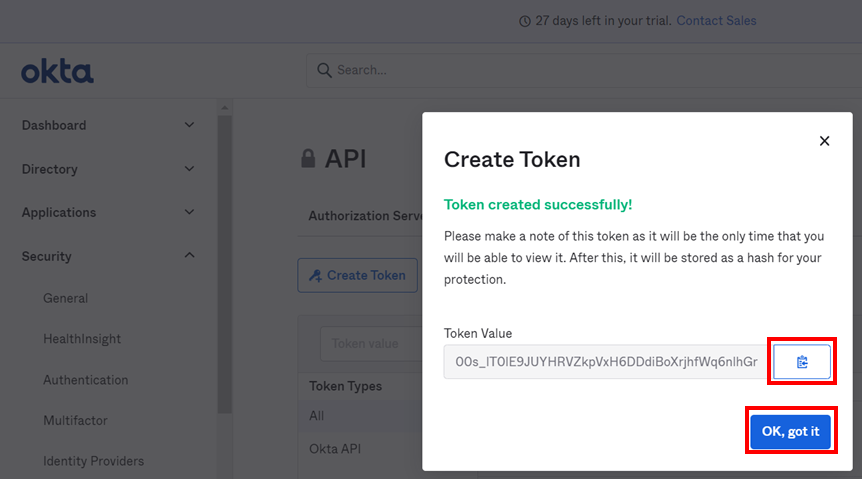Click the search magnifier icon

[x=324, y=70]
